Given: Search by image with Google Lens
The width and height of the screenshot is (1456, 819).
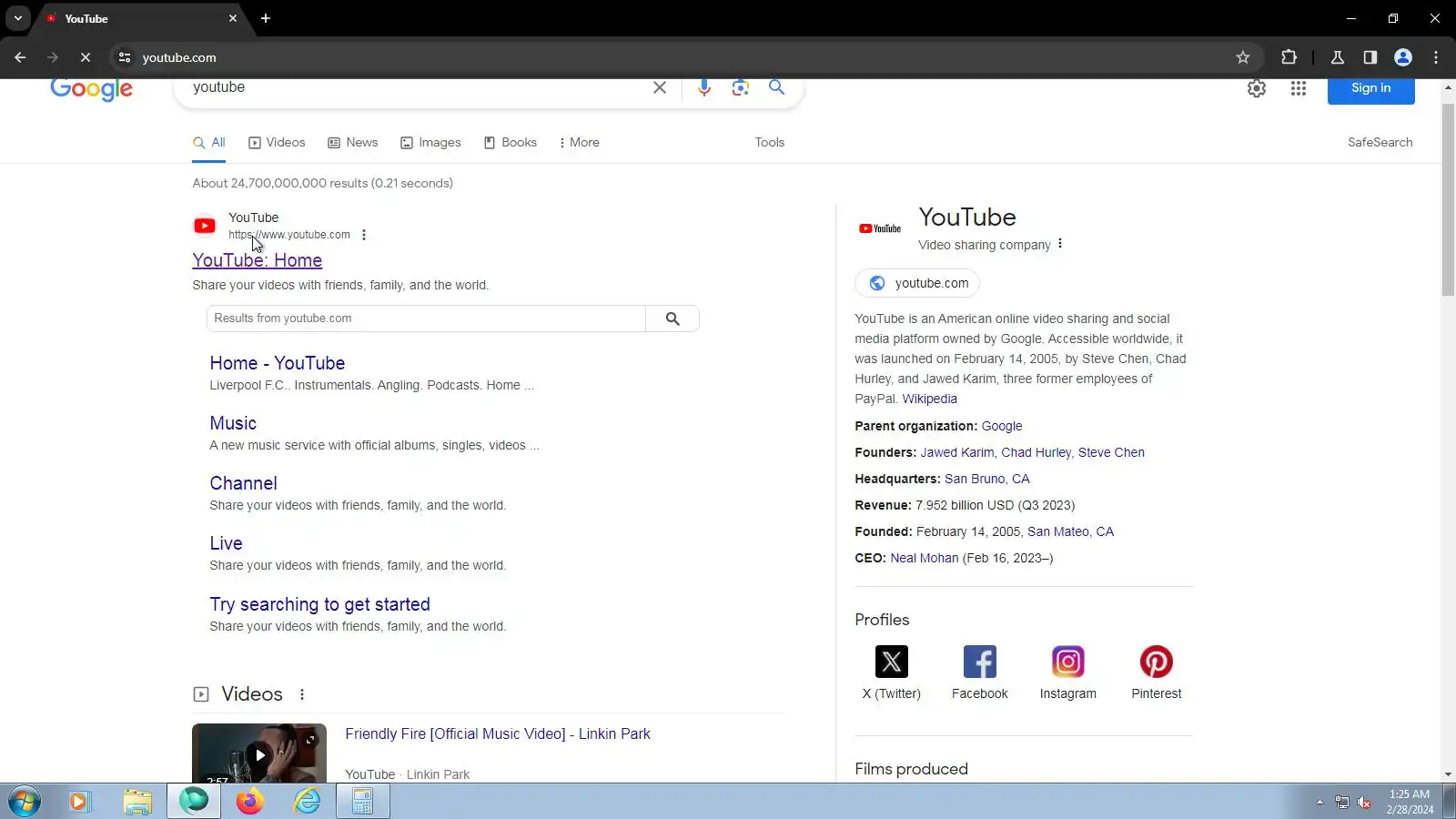Looking at the screenshot, I should point(741,87).
